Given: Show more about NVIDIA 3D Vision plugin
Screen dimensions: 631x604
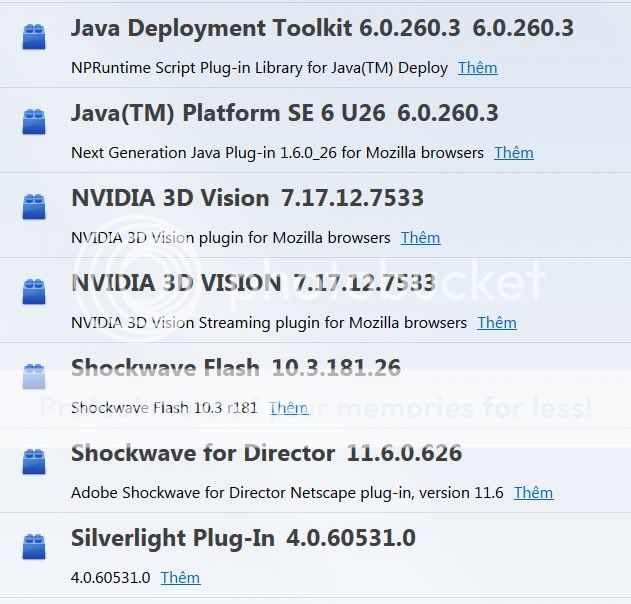Looking at the screenshot, I should tap(421, 237).
